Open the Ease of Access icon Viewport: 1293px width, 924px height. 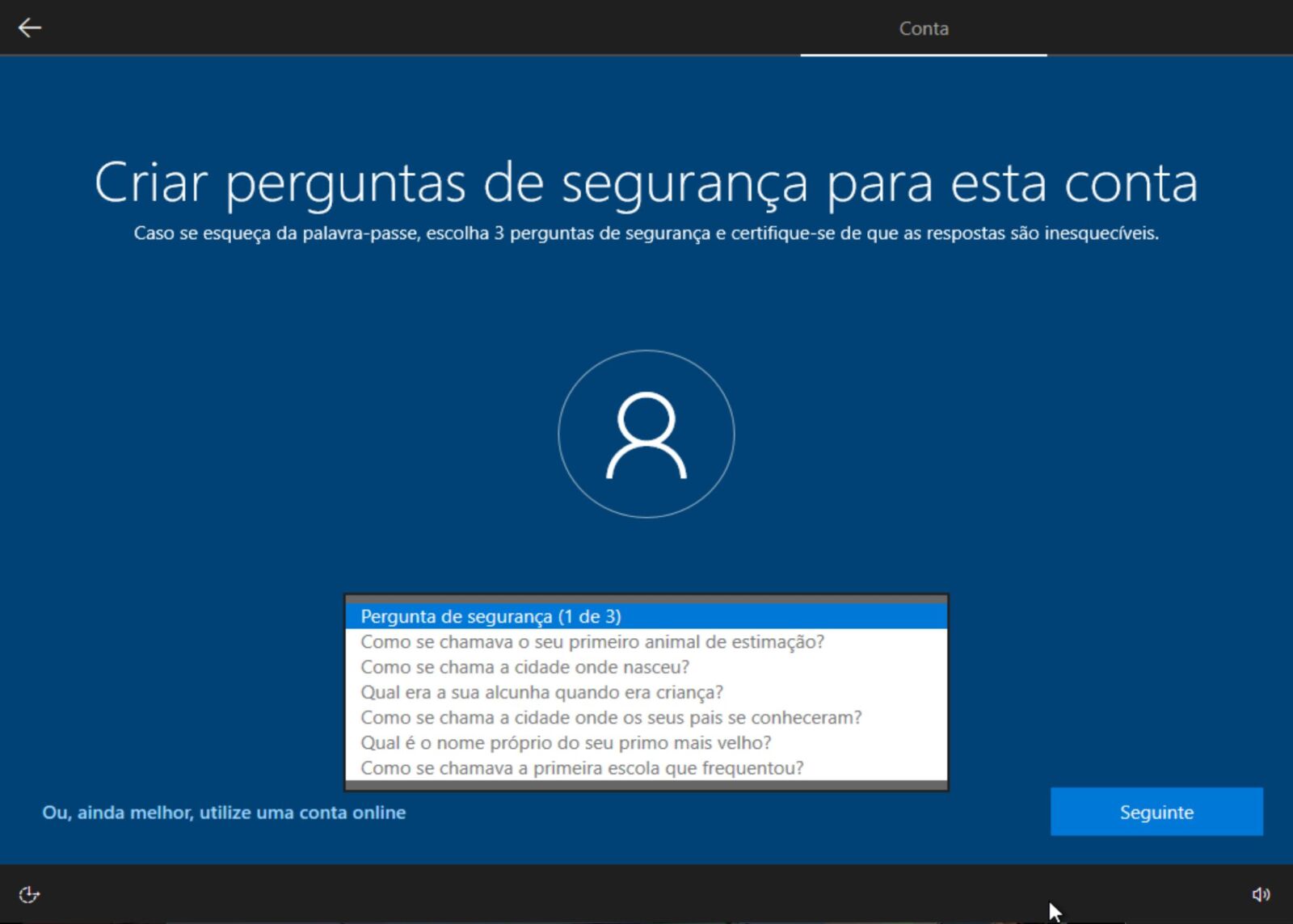tap(29, 895)
